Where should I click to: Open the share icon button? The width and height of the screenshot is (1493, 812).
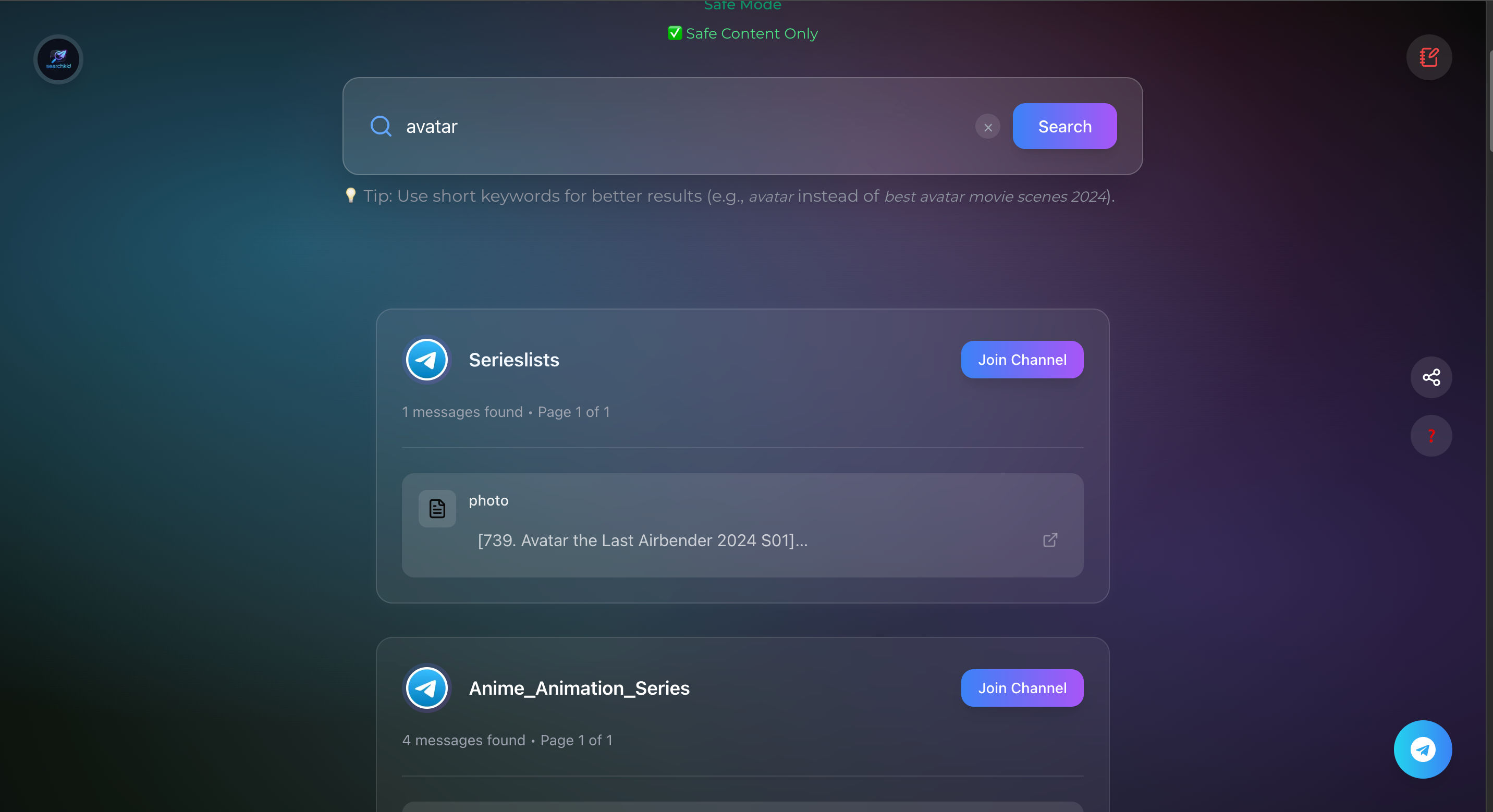point(1431,377)
